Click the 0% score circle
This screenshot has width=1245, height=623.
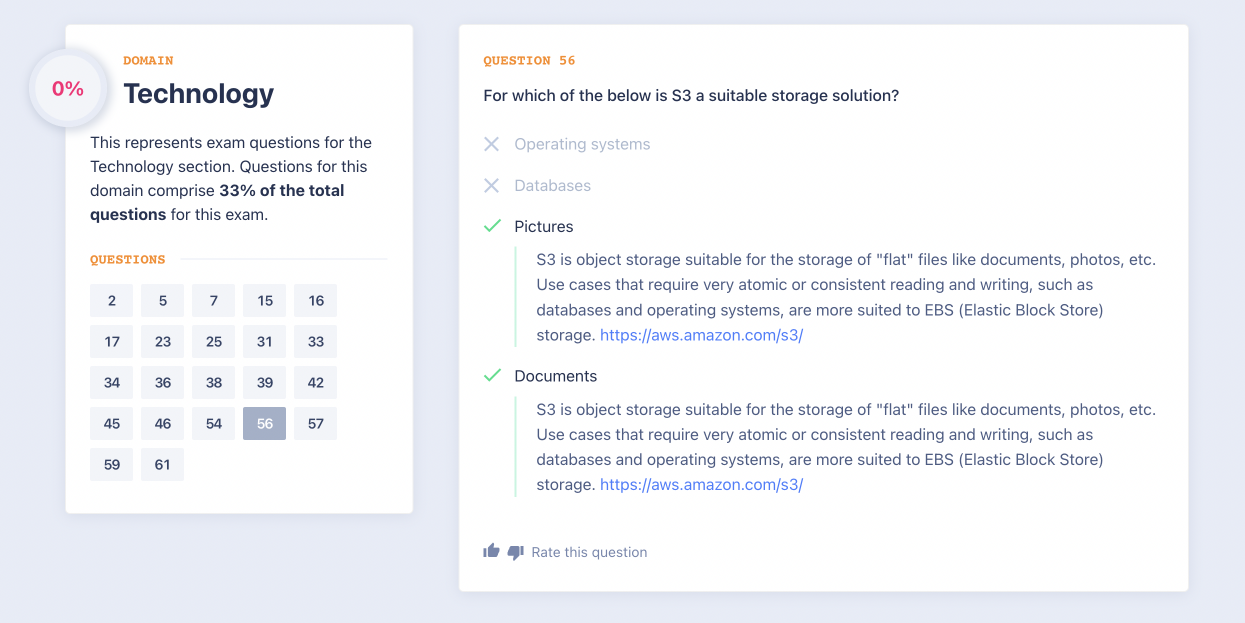(x=68, y=89)
